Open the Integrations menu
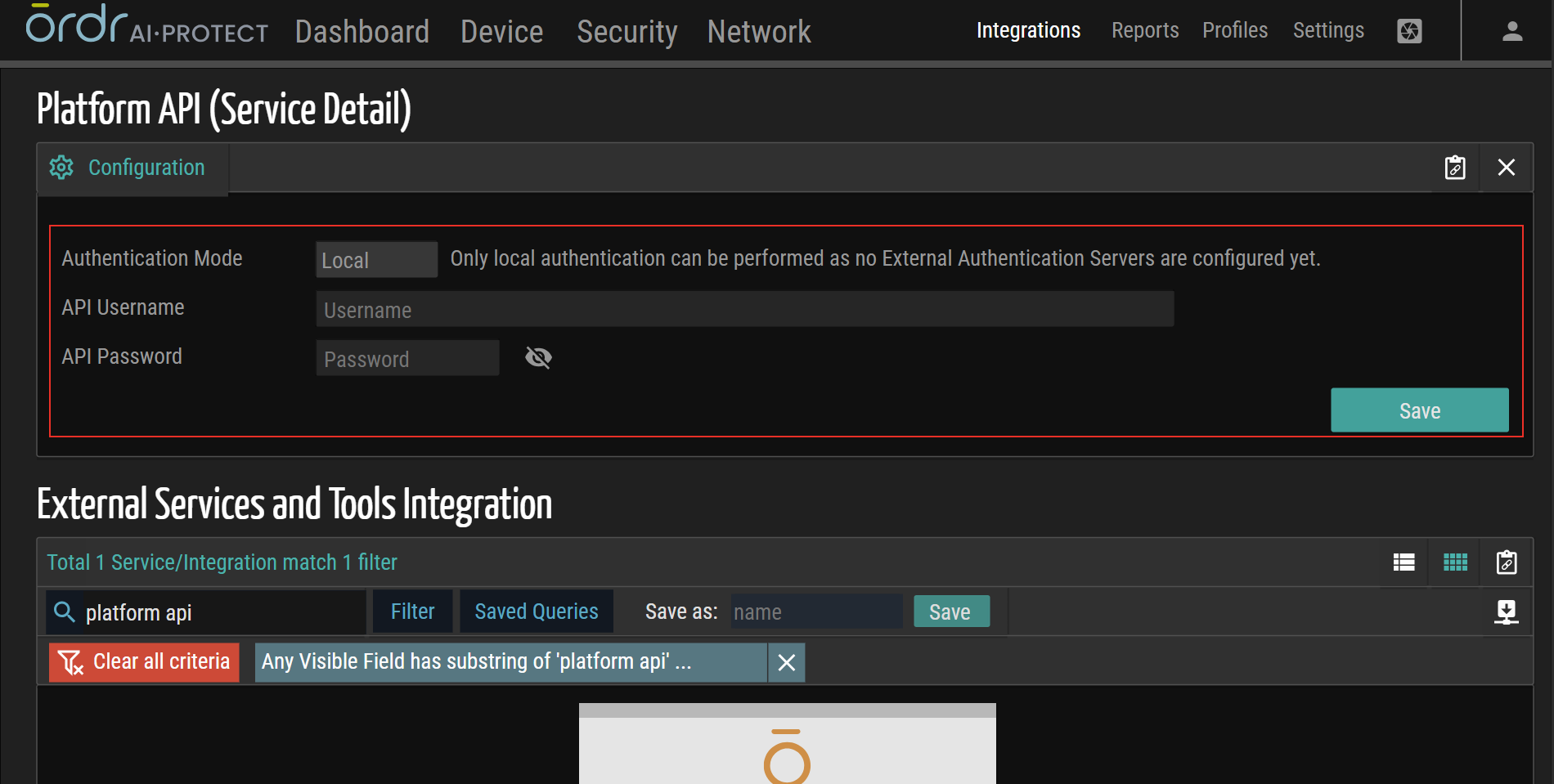This screenshot has height=784, width=1554. [x=1028, y=31]
